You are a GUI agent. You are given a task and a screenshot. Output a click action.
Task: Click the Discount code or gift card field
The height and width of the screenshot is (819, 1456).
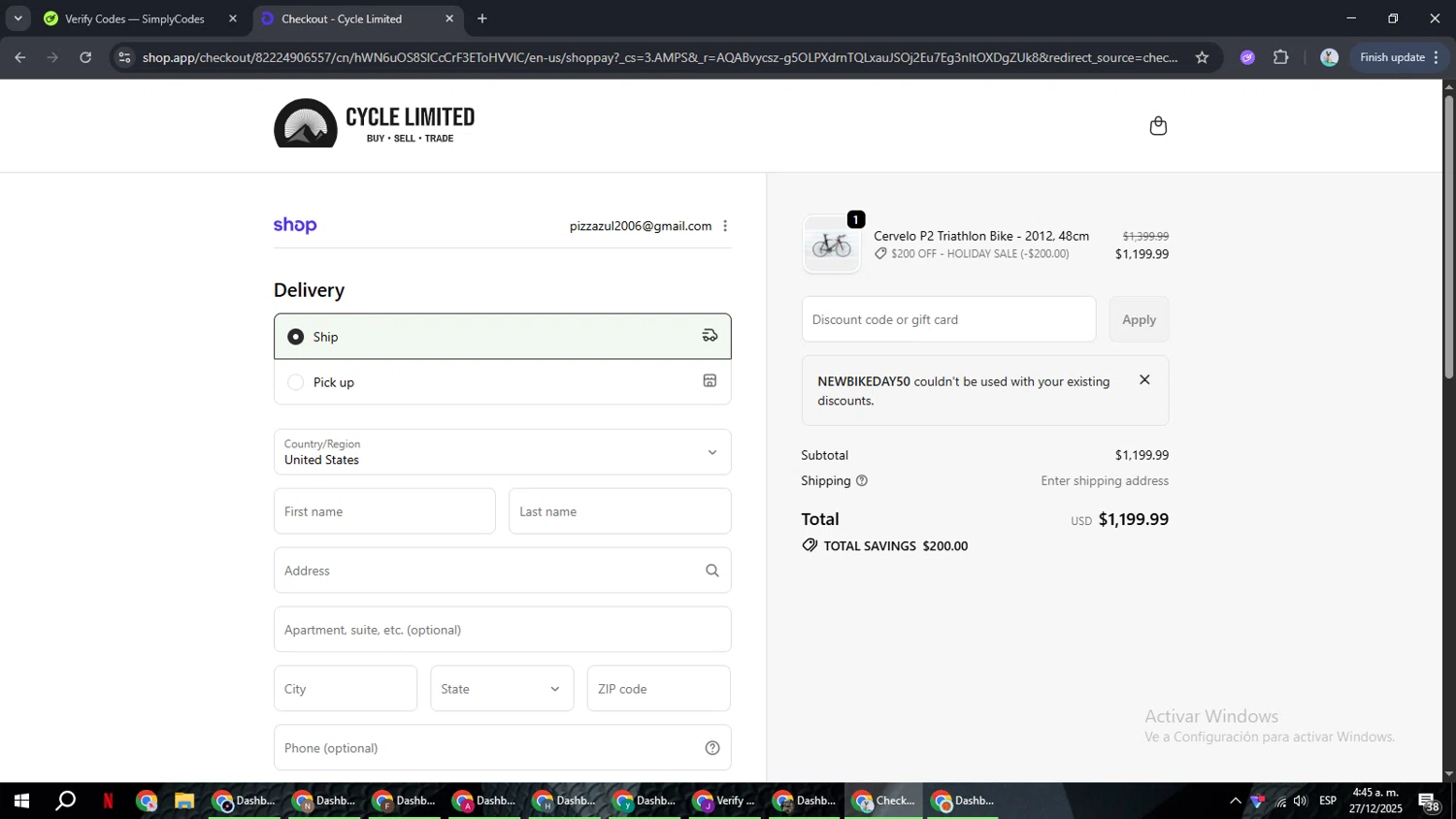pyautogui.click(x=948, y=319)
